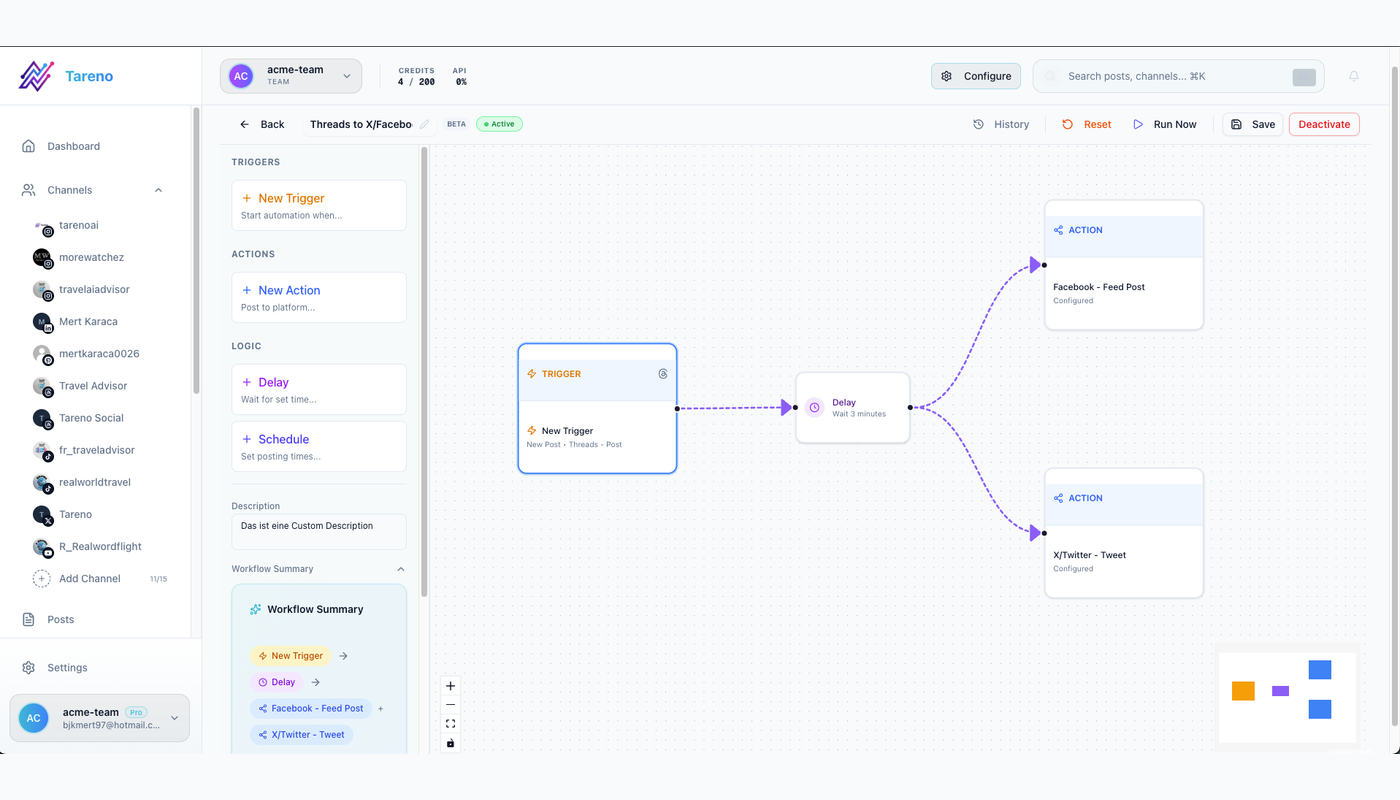
Task: Click the Dashboard home icon
Action: tap(28, 146)
